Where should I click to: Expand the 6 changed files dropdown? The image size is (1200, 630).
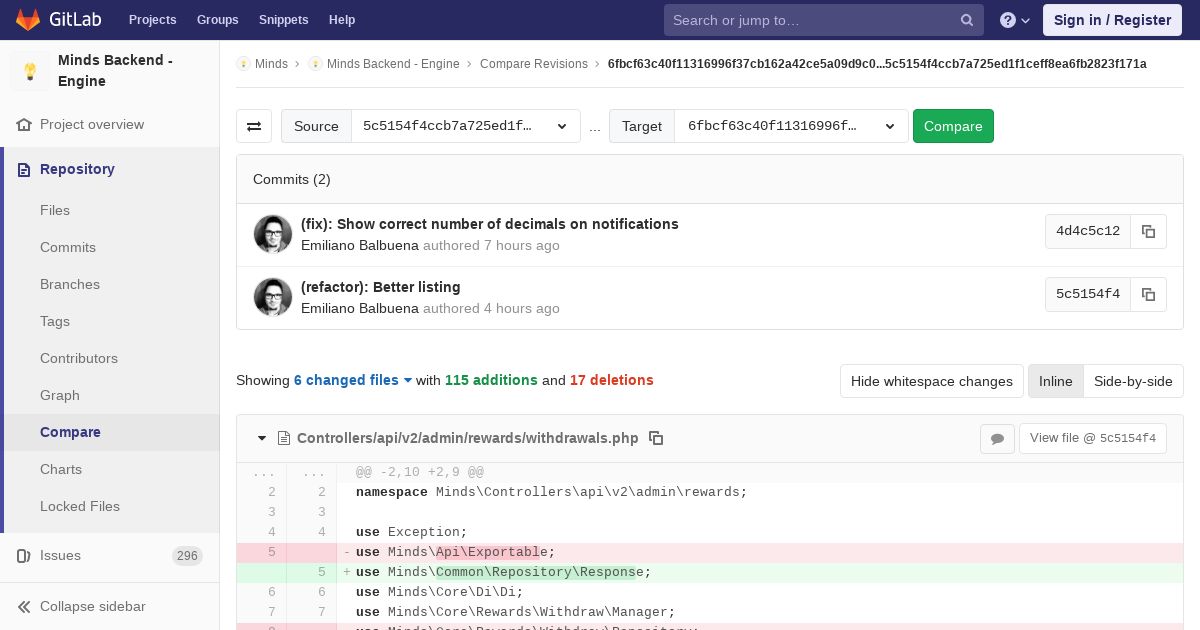pyautogui.click(x=353, y=380)
